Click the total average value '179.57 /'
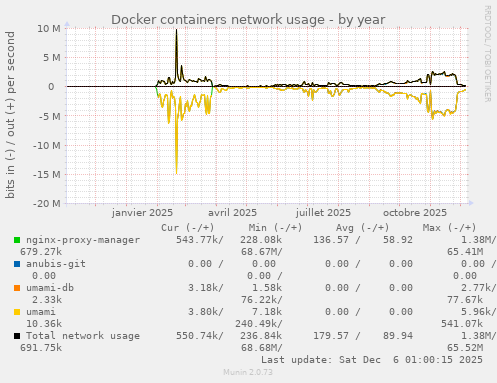The width and height of the screenshot is (497, 383). point(336,336)
